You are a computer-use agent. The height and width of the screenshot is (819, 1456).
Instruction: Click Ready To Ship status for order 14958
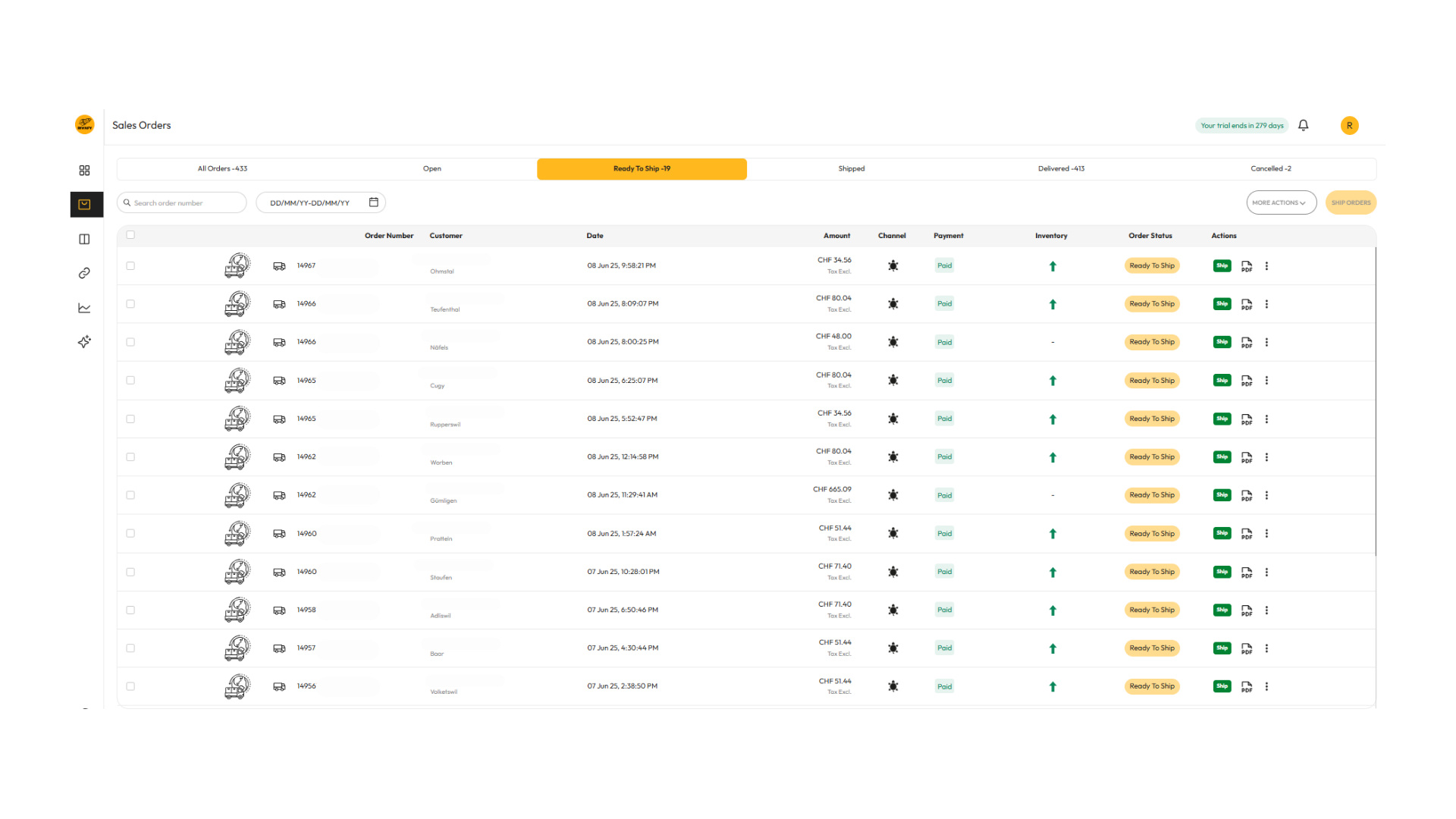1151,610
